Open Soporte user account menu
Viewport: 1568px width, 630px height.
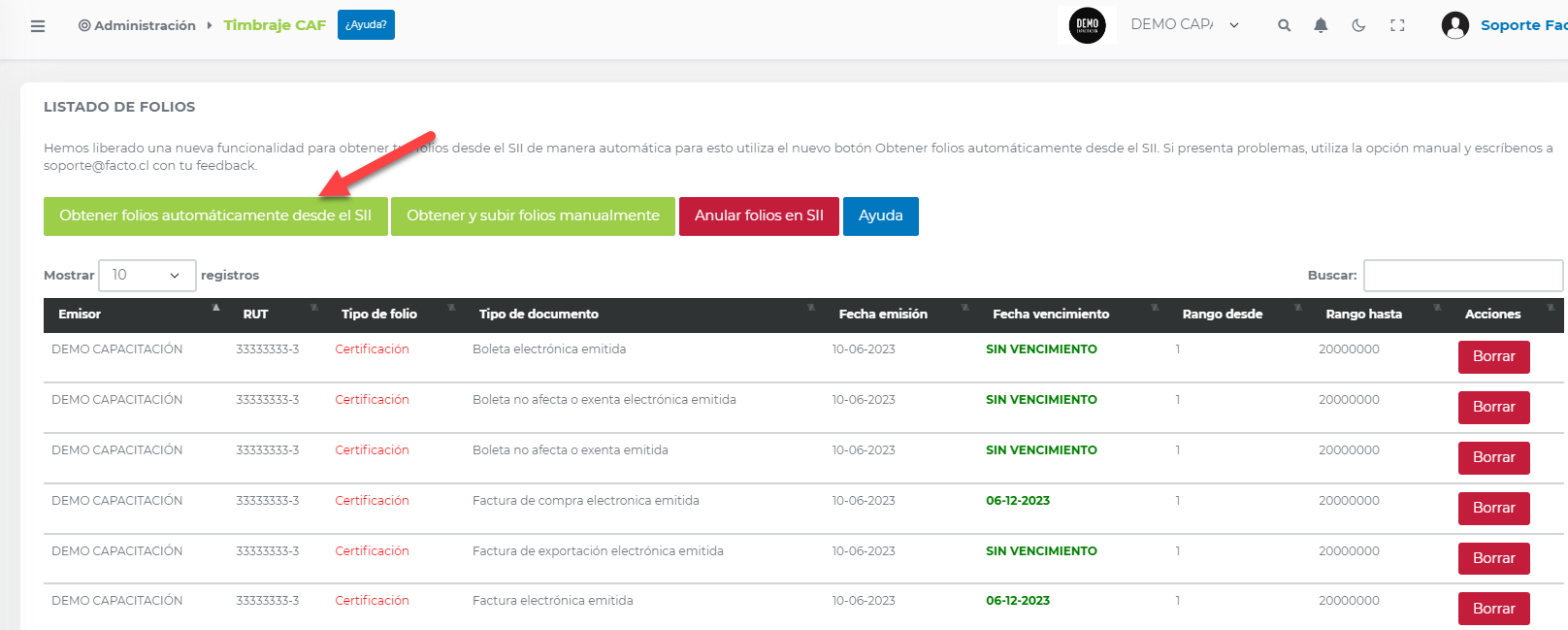tap(1522, 25)
